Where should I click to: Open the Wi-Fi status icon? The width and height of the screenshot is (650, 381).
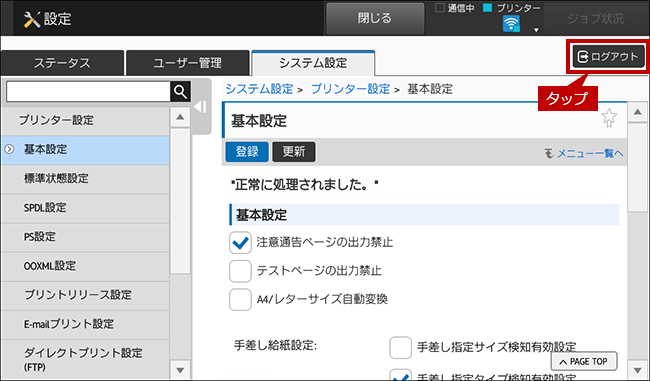coord(511,24)
